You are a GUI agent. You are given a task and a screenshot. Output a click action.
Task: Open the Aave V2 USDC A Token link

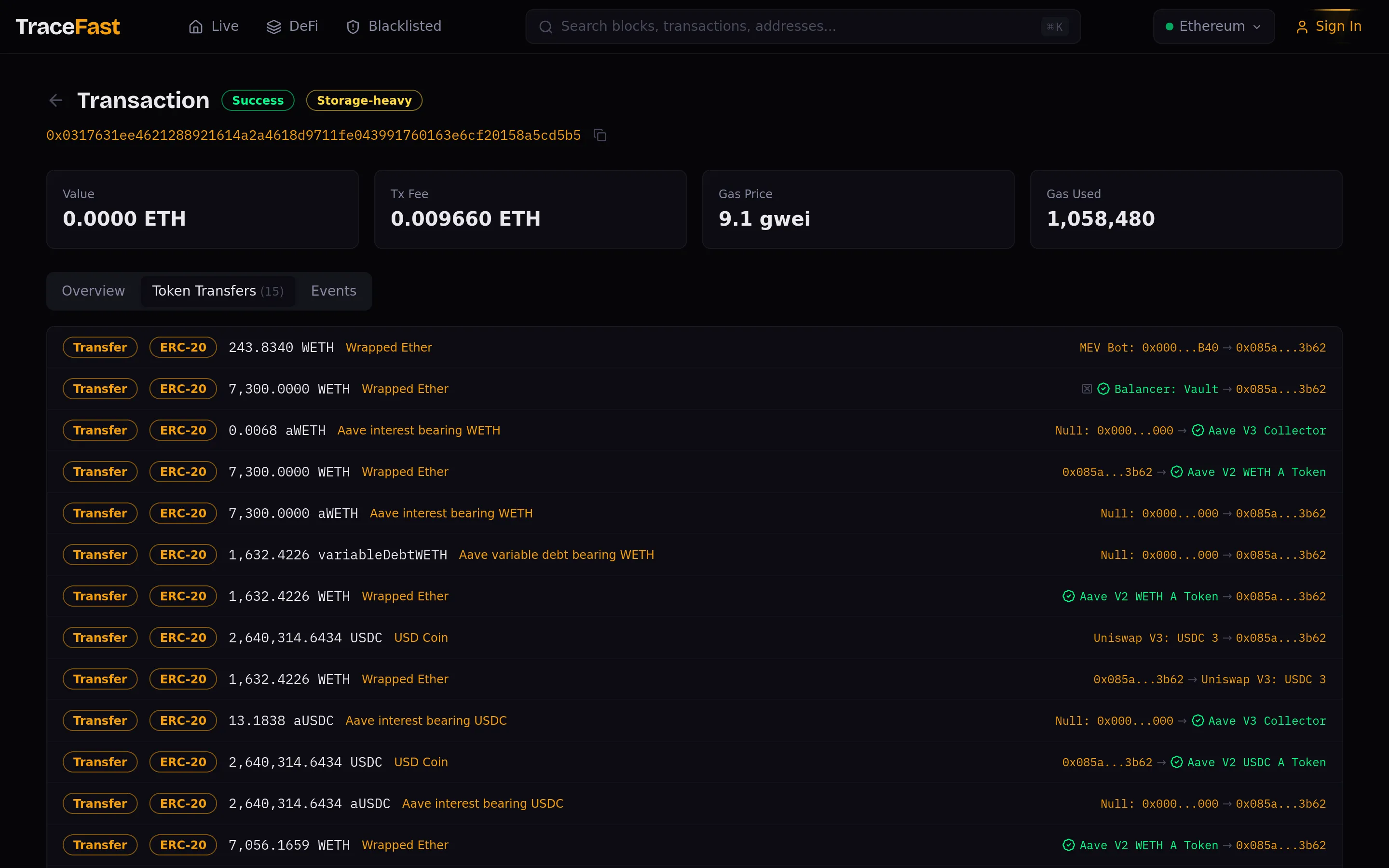(1256, 762)
